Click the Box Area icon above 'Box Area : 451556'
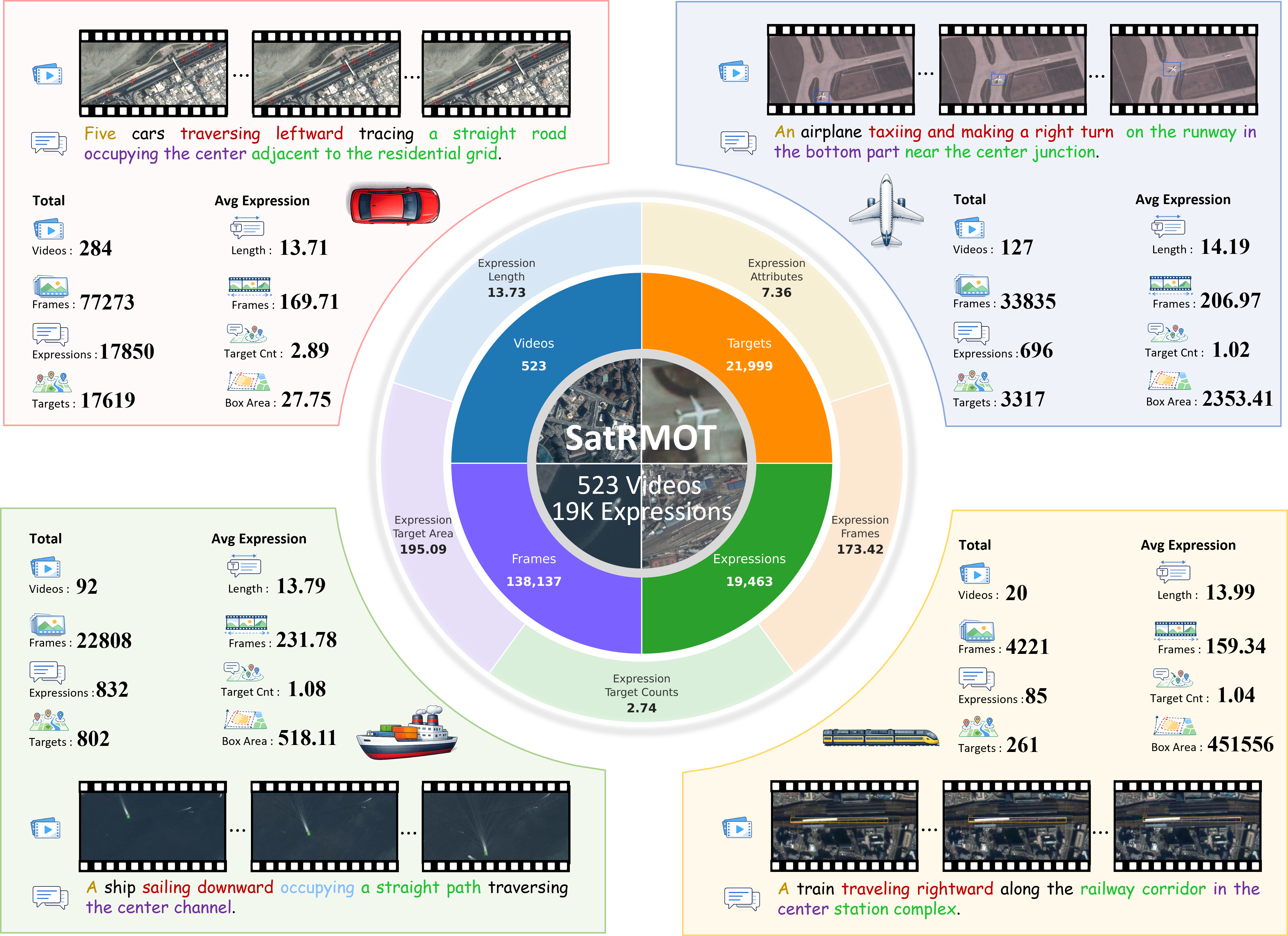Viewport: 1288px width, 936px height. [1174, 726]
